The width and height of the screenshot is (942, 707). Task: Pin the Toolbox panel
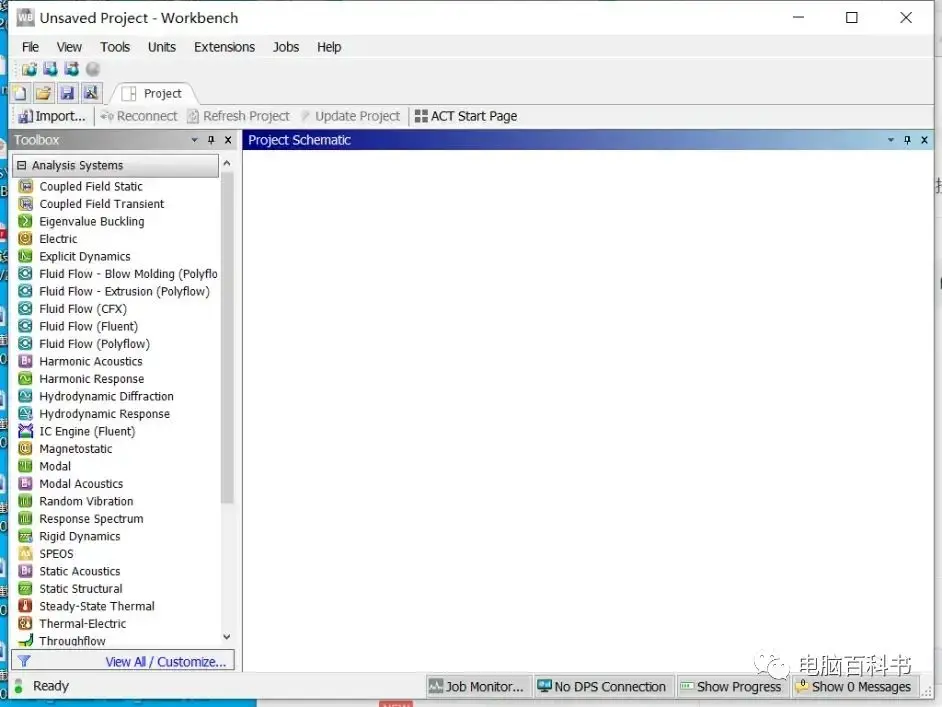pyautogui.click(x=211, y=140)
